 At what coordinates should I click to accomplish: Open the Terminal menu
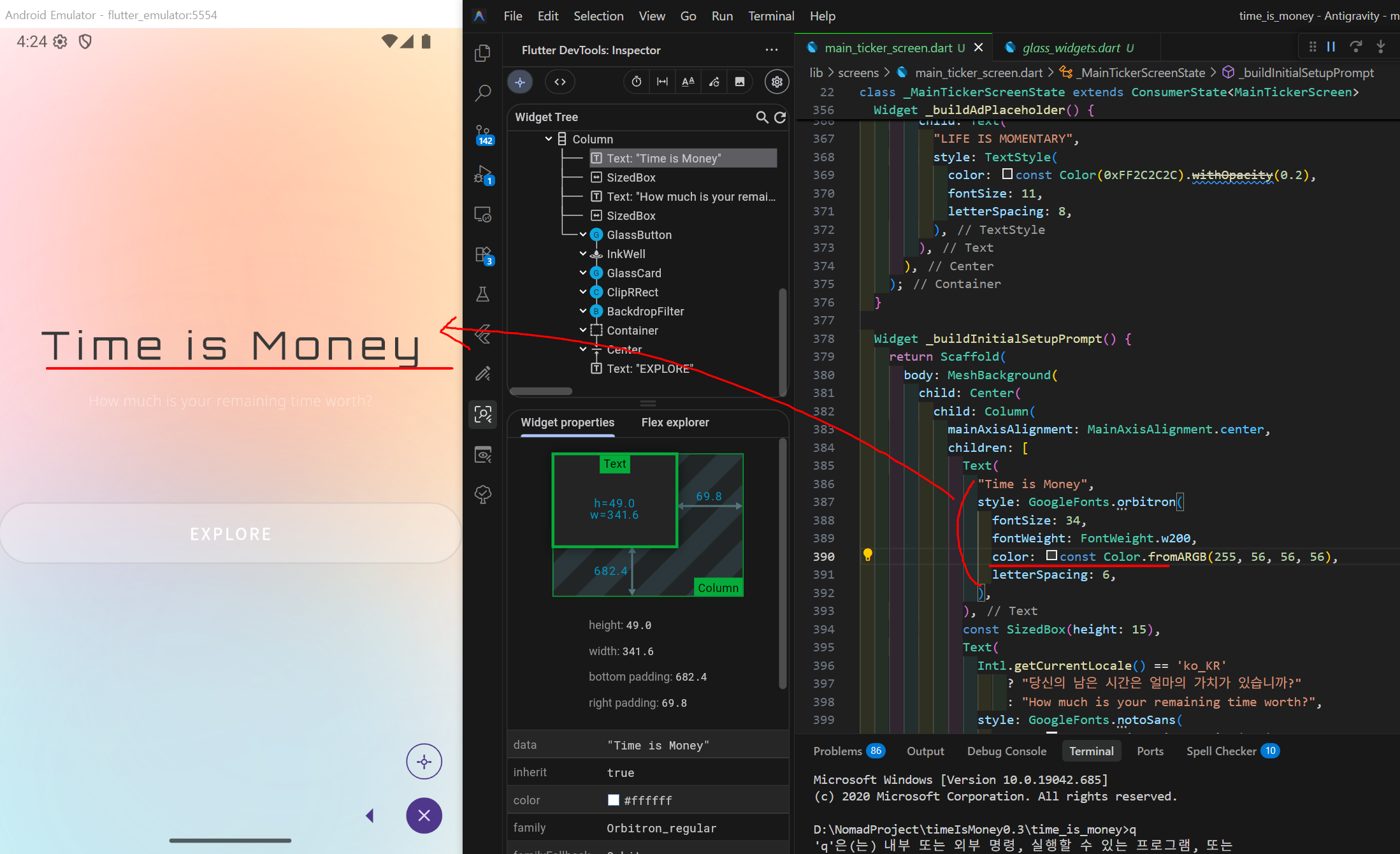(770, 16)
